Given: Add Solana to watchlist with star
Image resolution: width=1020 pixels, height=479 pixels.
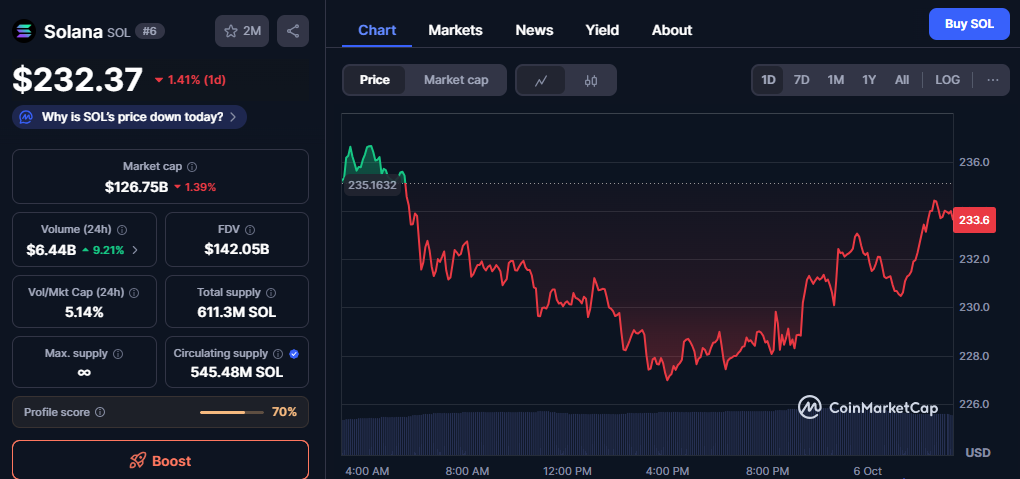Looking at the screenshot, I should (241, 31).
